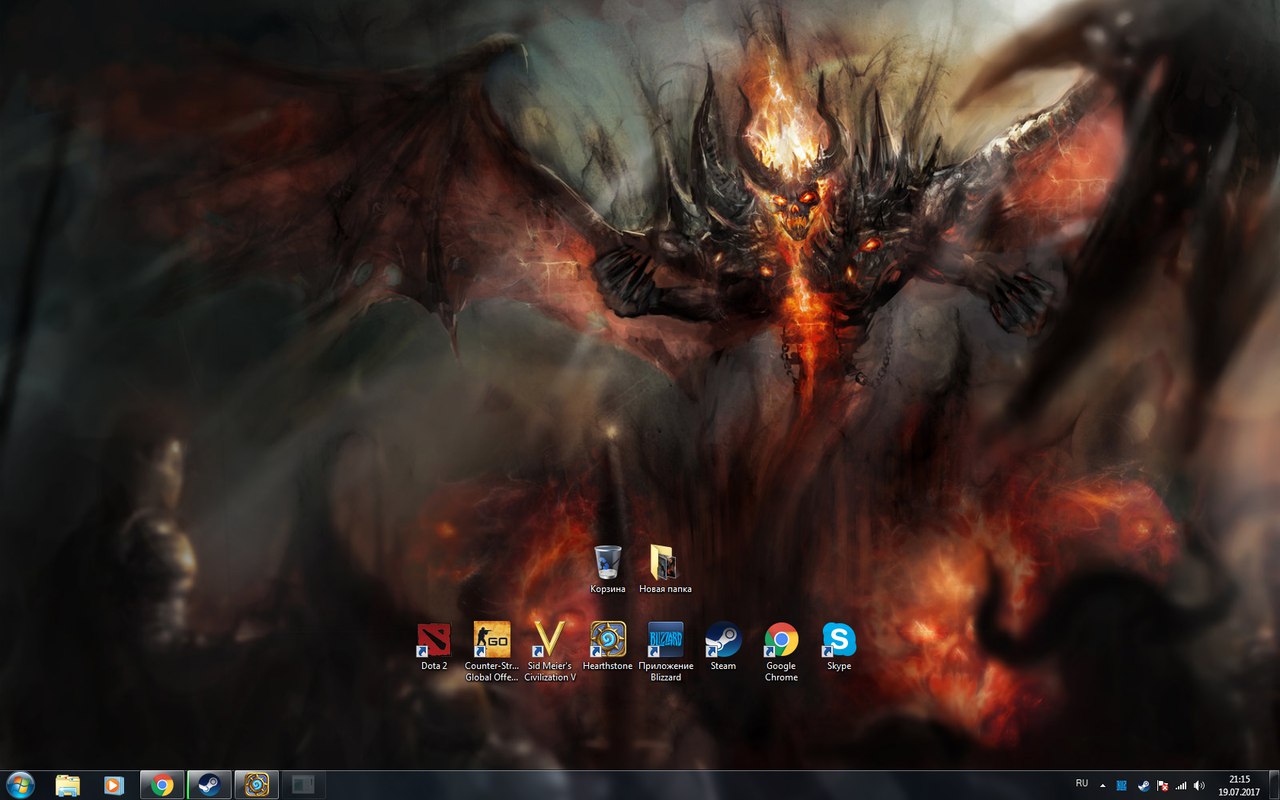Select the Hearthstone desktop icon
1280x800 pixels.
click(x=607, y=641)
